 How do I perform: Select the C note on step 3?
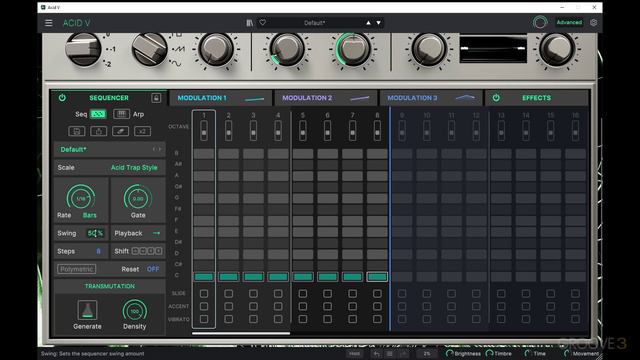click(253, 277)
